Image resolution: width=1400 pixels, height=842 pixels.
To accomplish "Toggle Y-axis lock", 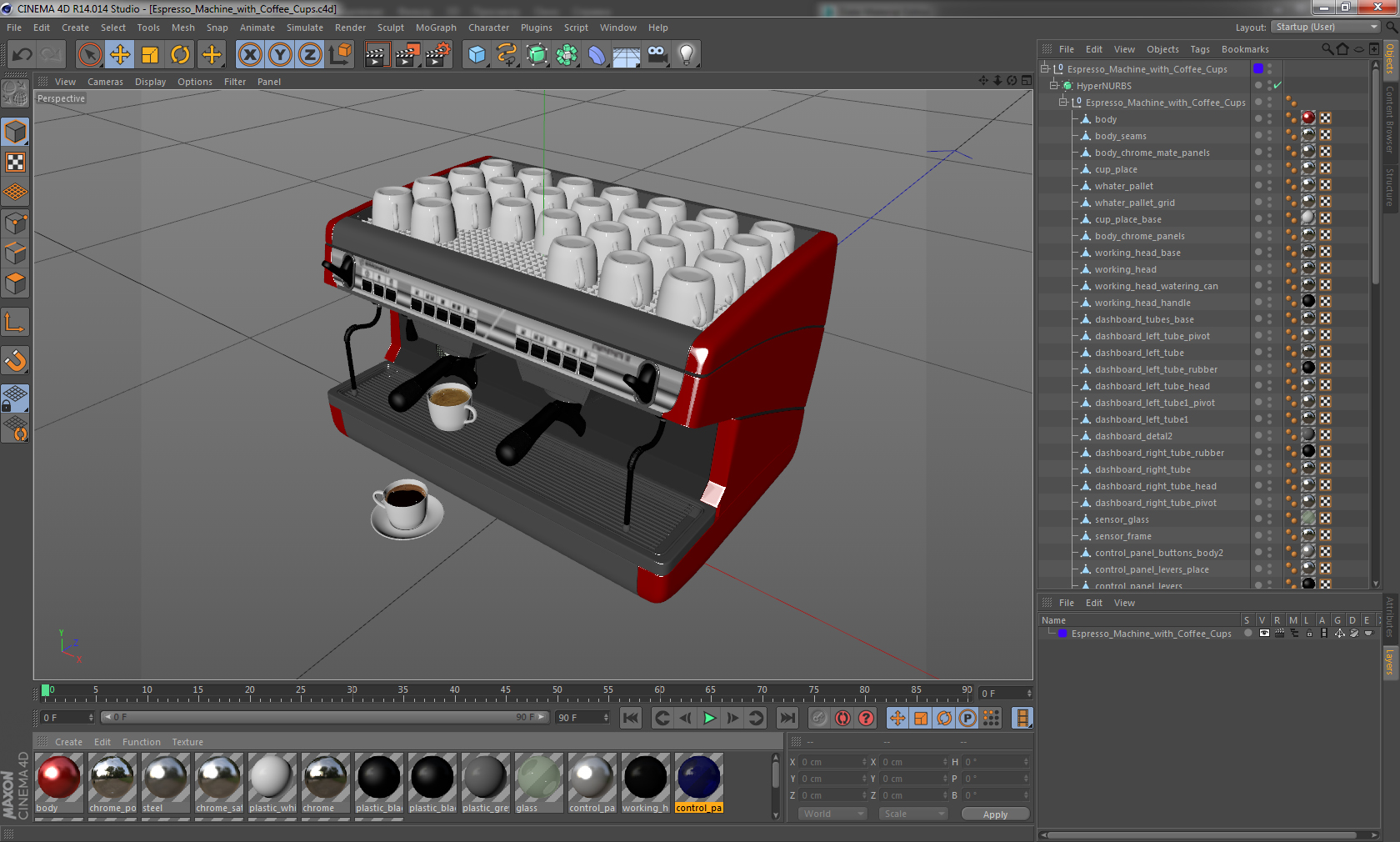I will (280, 55).
